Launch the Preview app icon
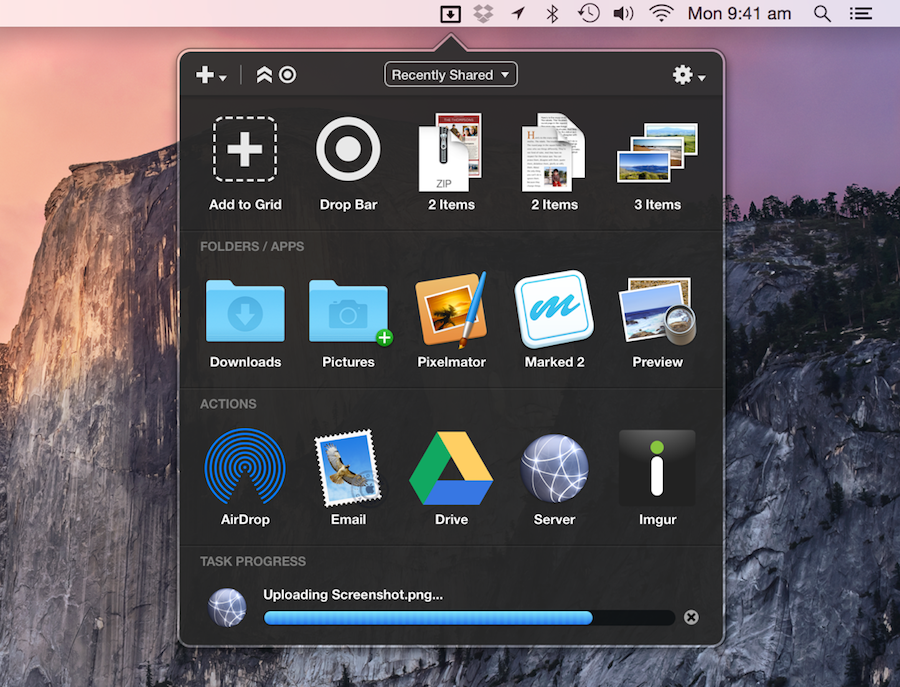900x687 pixels. [657, 310]
